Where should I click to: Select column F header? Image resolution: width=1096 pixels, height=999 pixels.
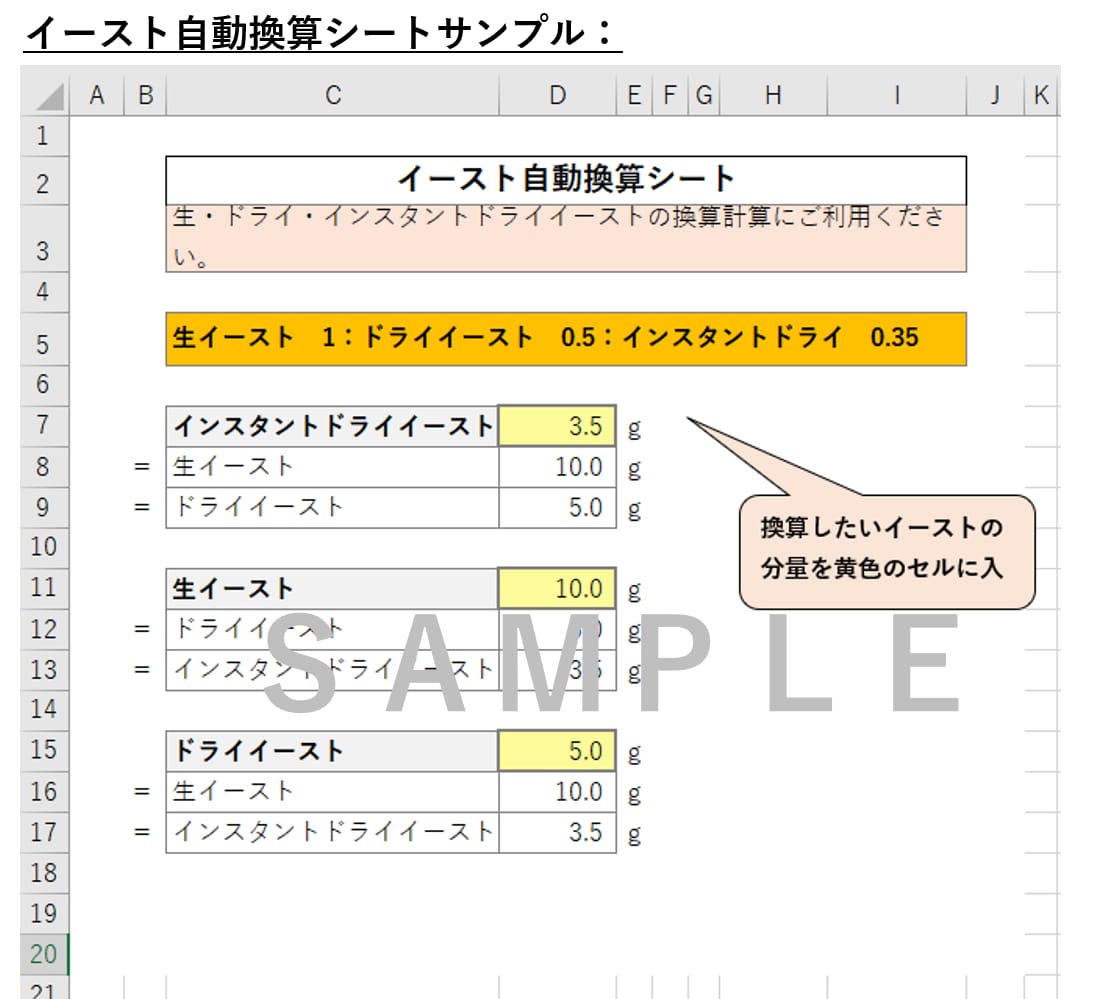click(670, 95)
